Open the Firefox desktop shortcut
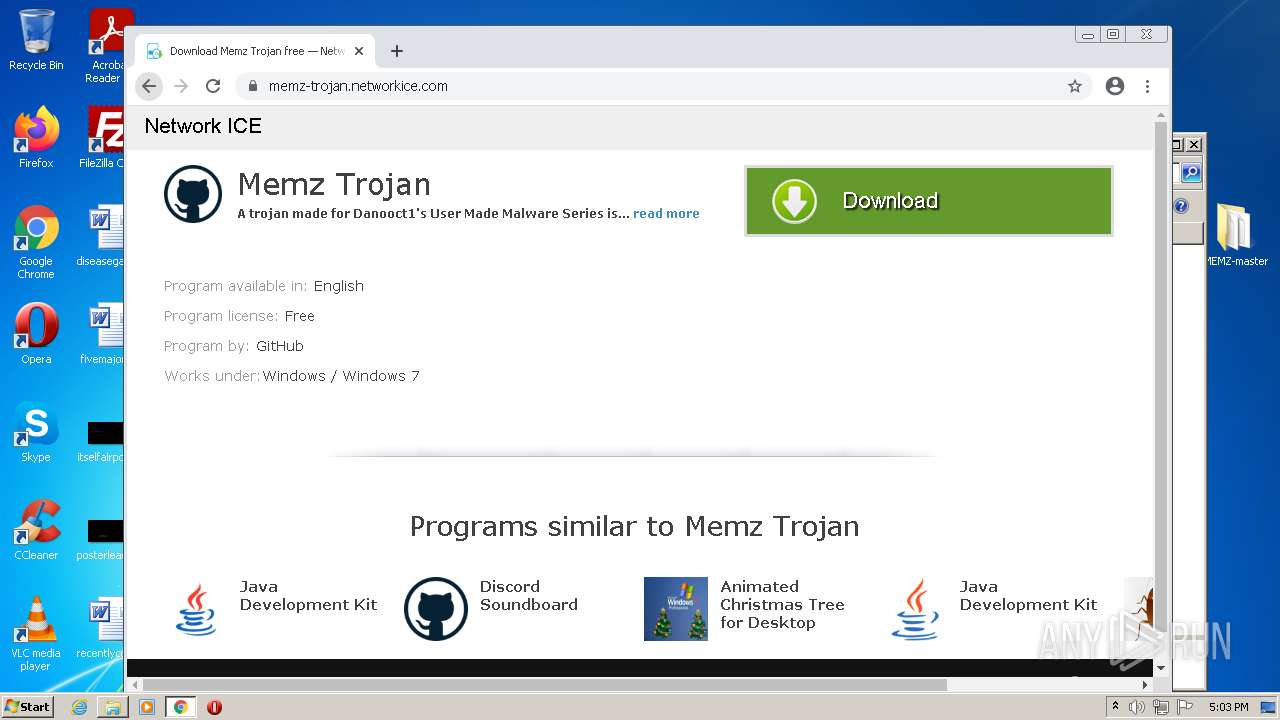1280x720 pixels. coord(36,138)
